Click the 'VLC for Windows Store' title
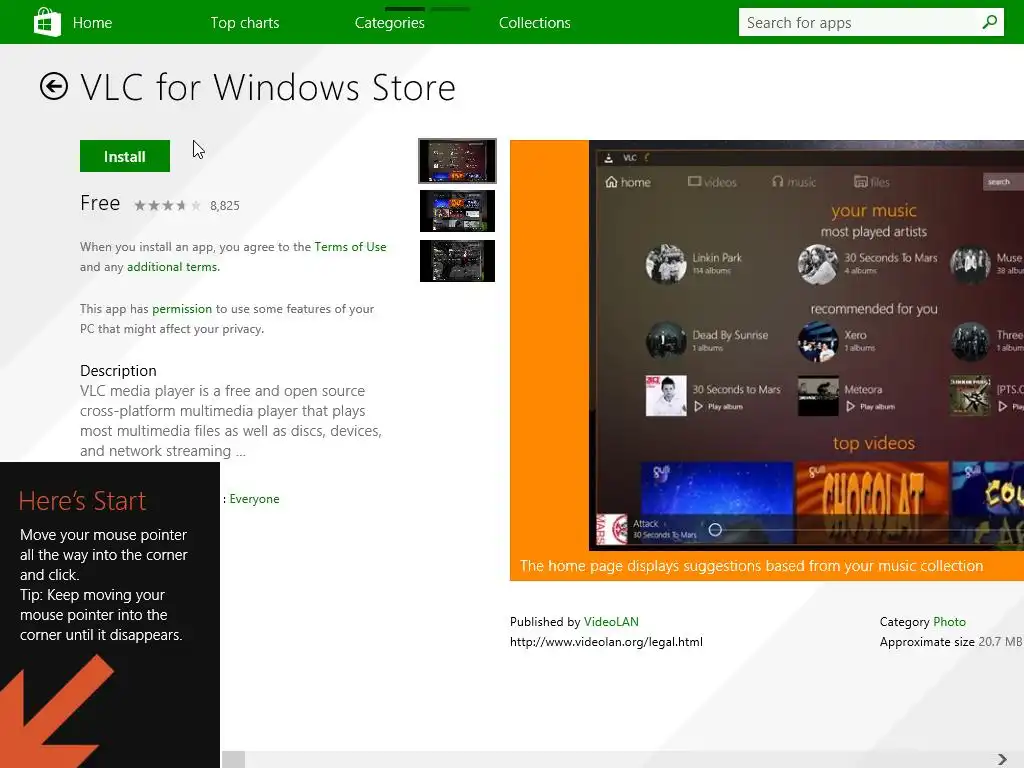 pos(268,88)
